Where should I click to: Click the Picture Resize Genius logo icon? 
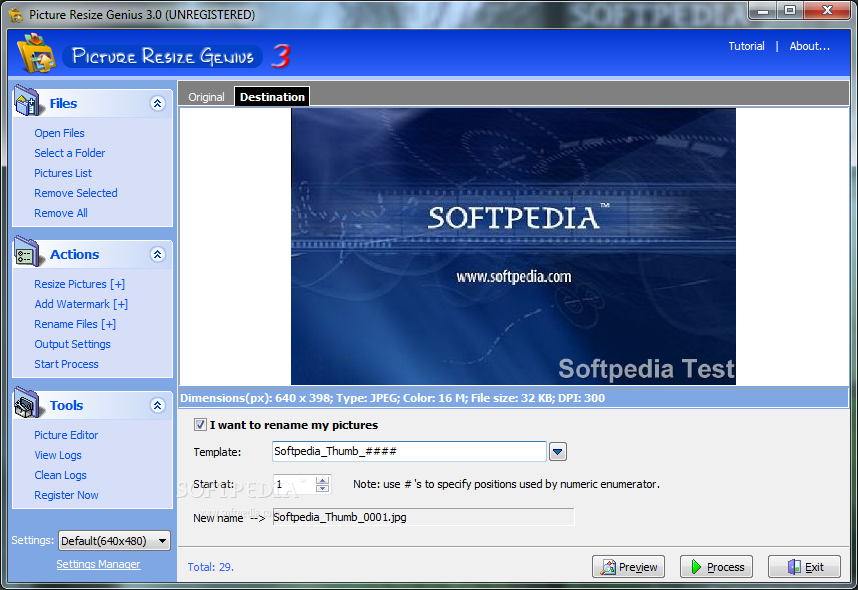pyautogui.click(x=36, y=54)
